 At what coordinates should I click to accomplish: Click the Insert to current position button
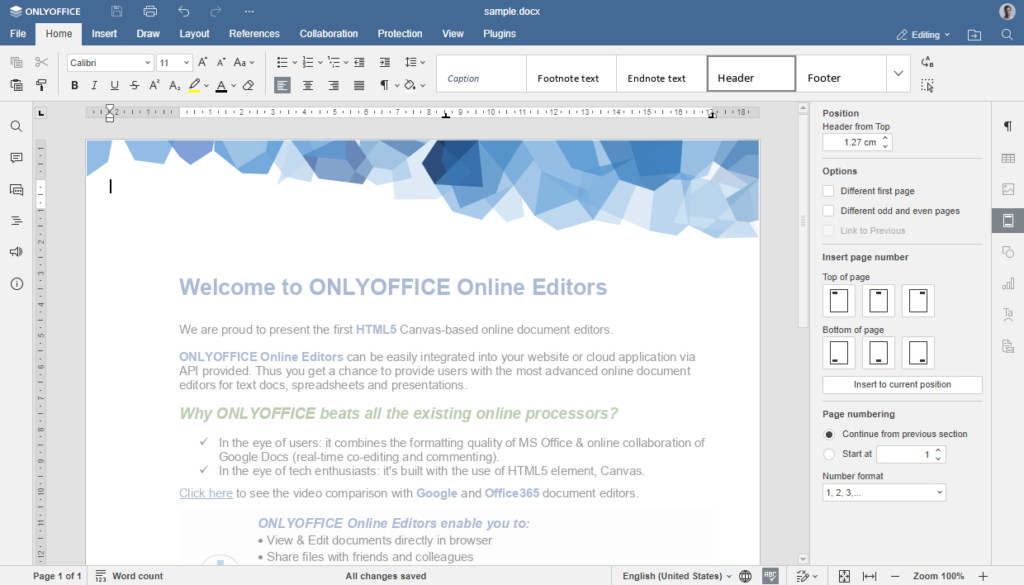(902, 384)
